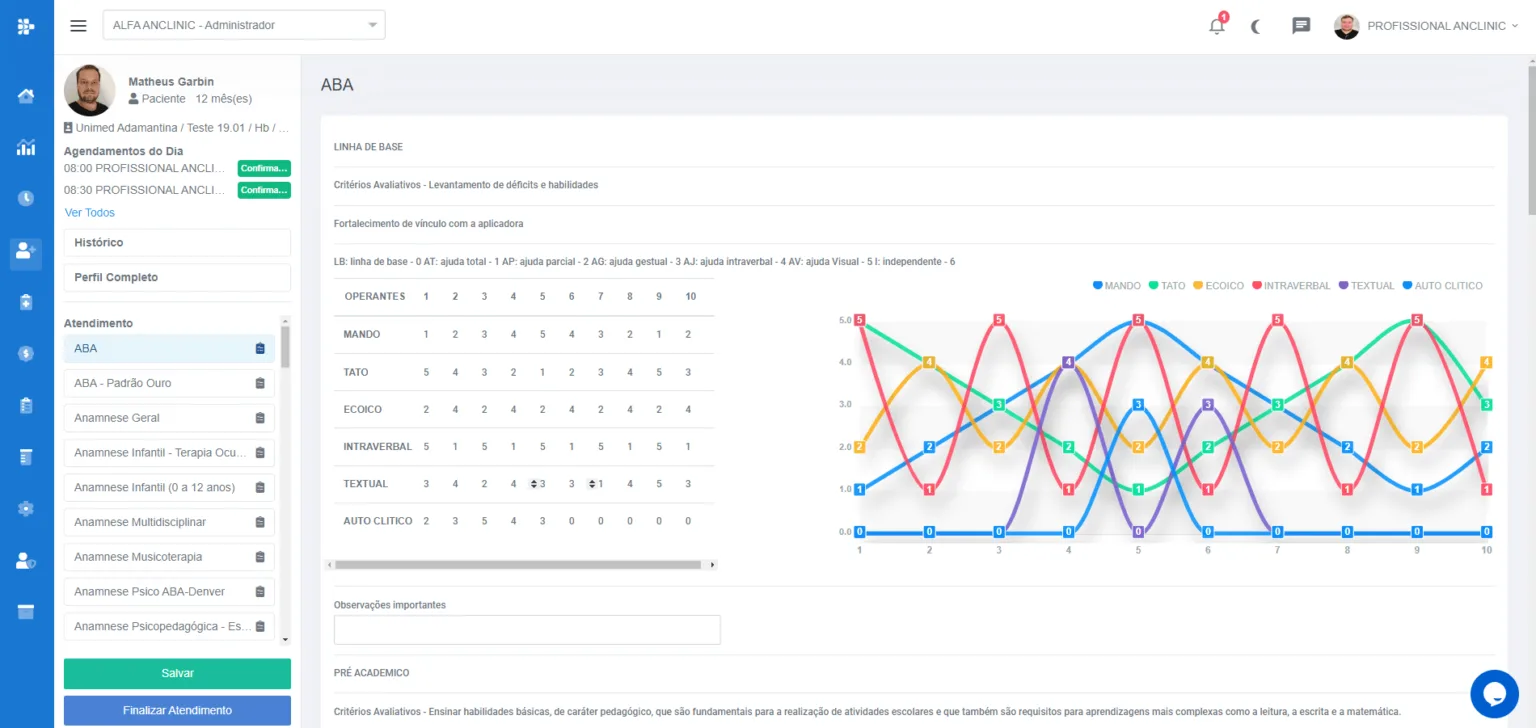This screenshot has height=728, width=1536.
Task: Click clipboard icon on Anamnese Geral
Action: [x=260, y=418]
